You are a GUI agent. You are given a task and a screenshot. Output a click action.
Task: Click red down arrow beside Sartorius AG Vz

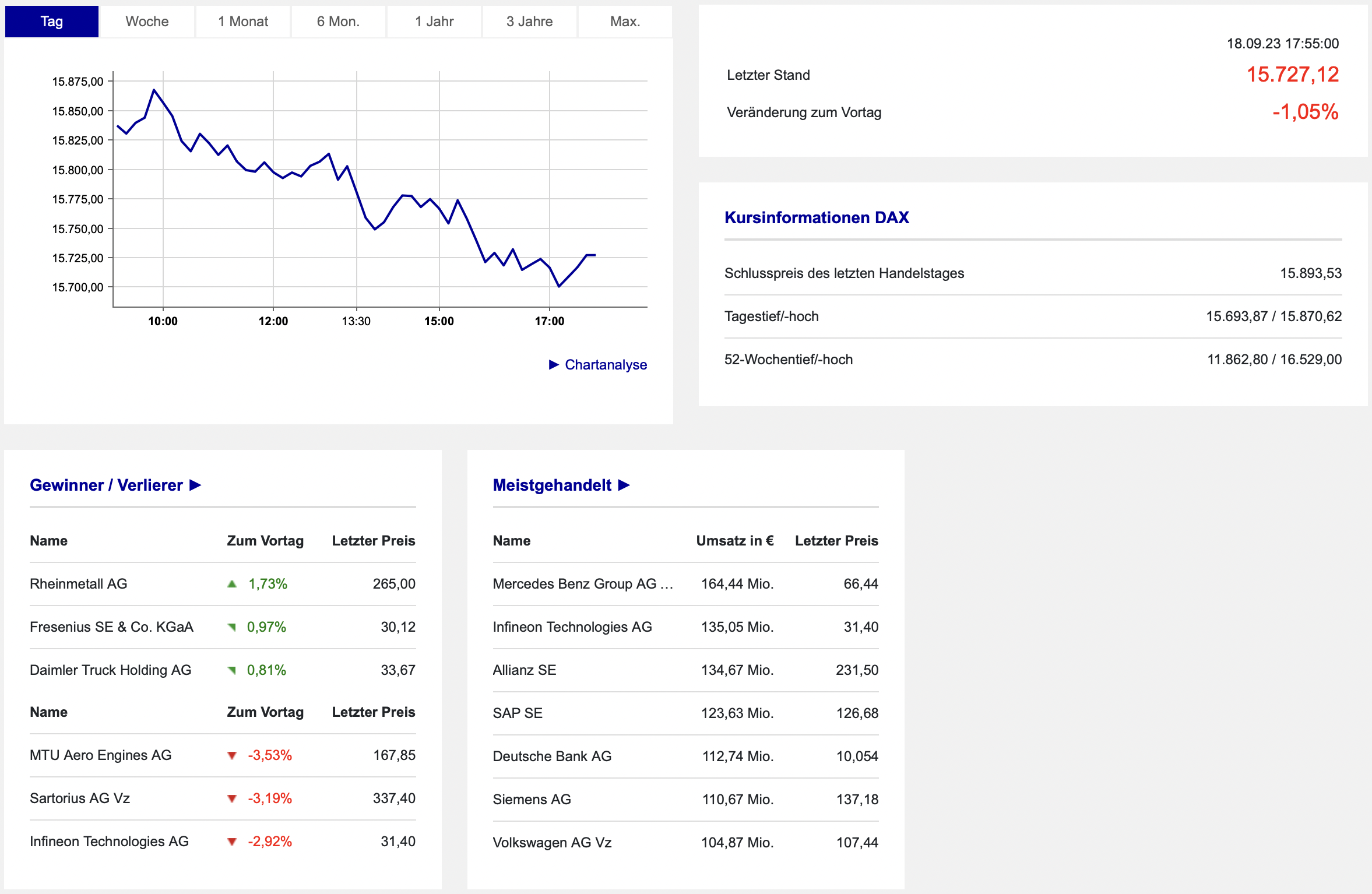tap(232, 799)
